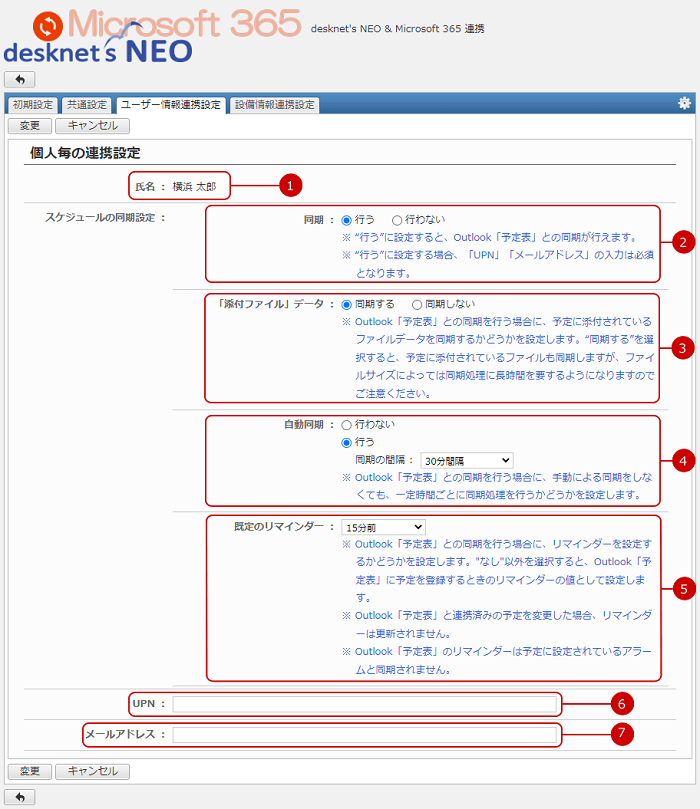This screenshot has width=700, height=809.
Task: Select 行わない for 自動同期
Action: pos(347,425)
